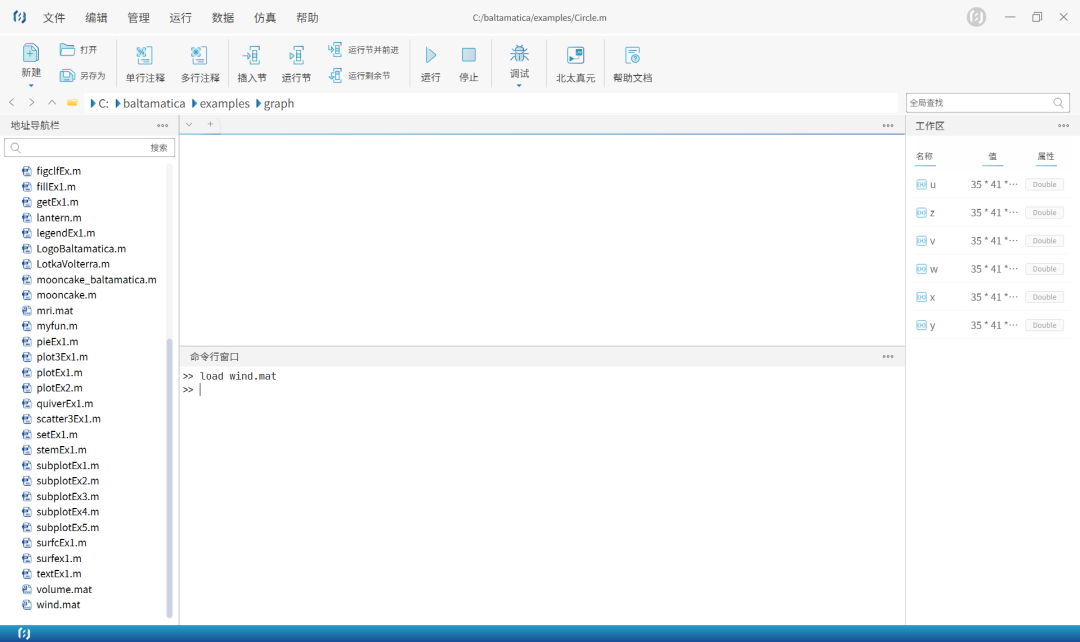Click the Save As (另存为) icon

point(67,76)
